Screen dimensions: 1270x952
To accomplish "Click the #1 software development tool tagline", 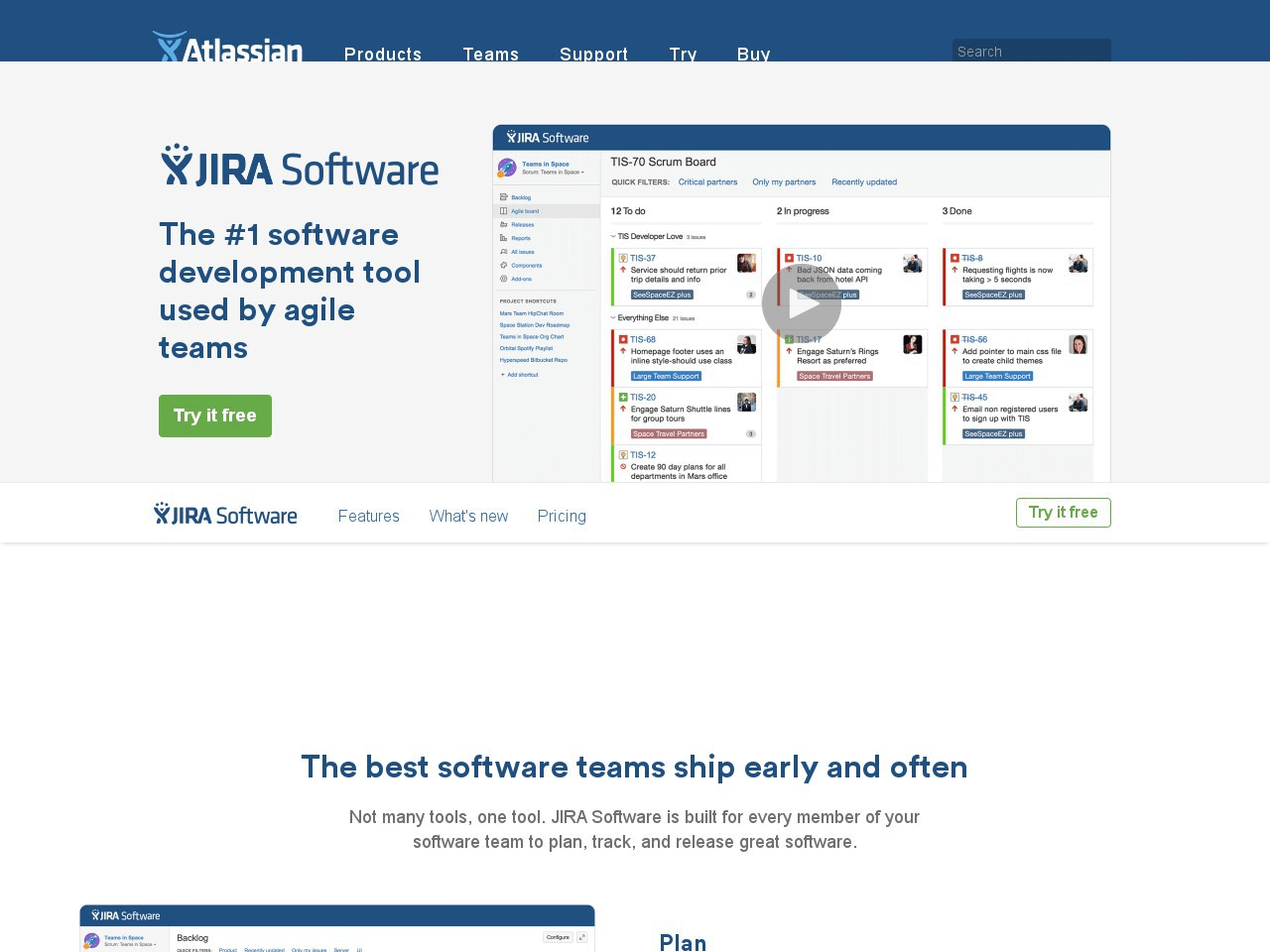I will 290,291.
